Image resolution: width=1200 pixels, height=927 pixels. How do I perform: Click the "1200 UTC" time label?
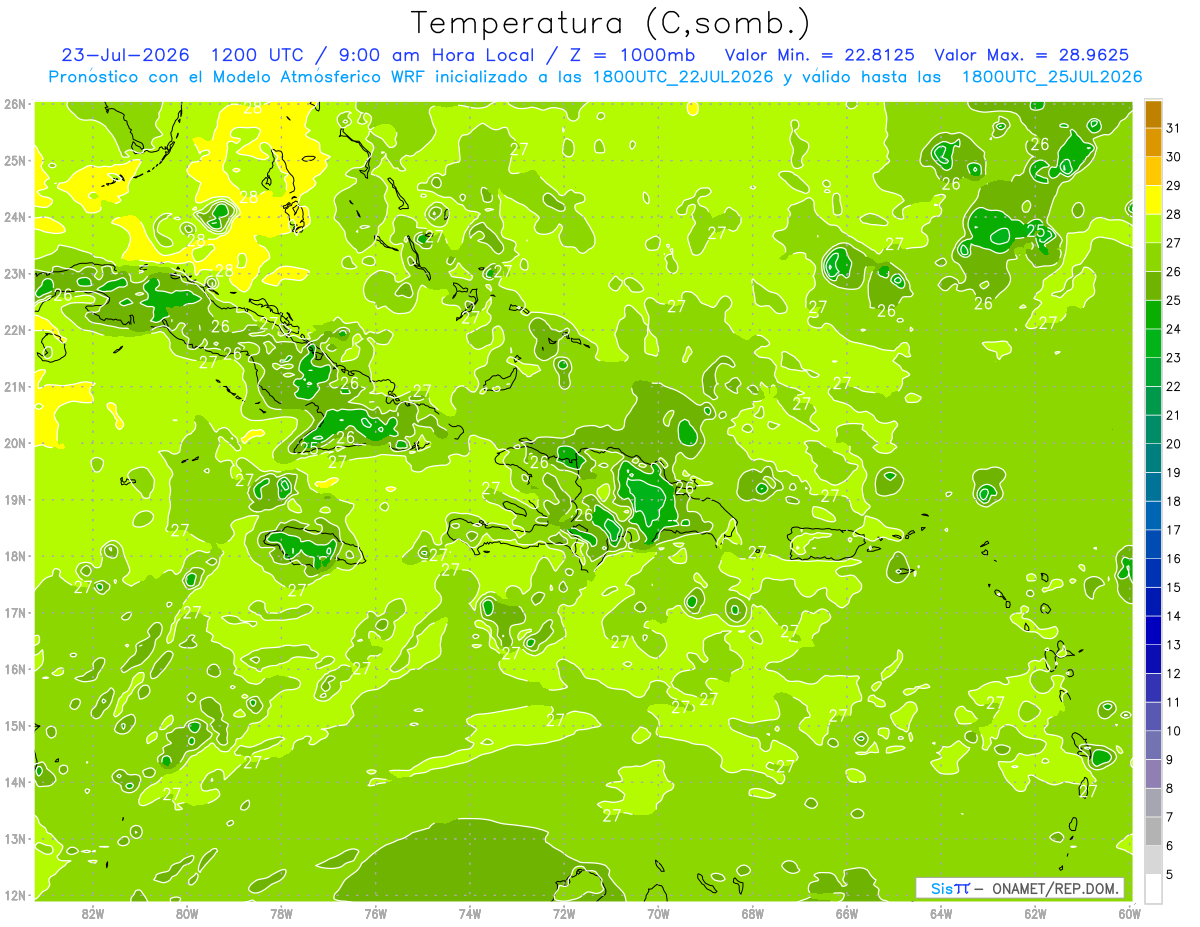255,54
